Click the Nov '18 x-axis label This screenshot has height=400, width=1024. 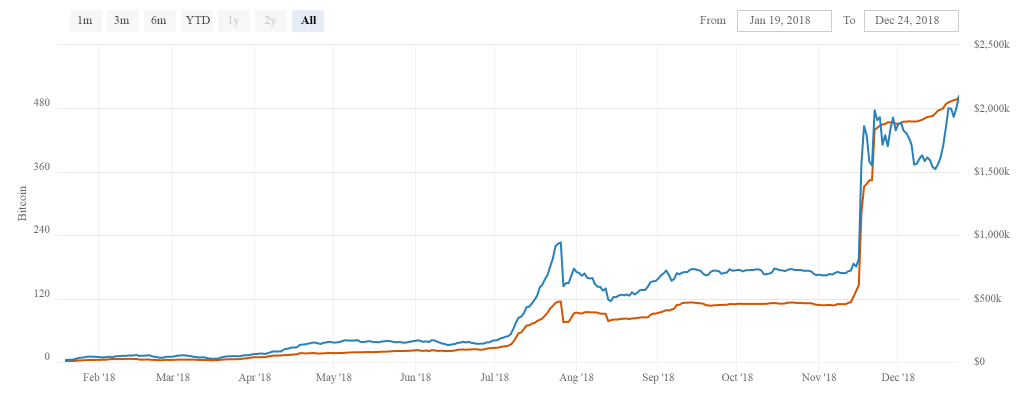(818, 378)
